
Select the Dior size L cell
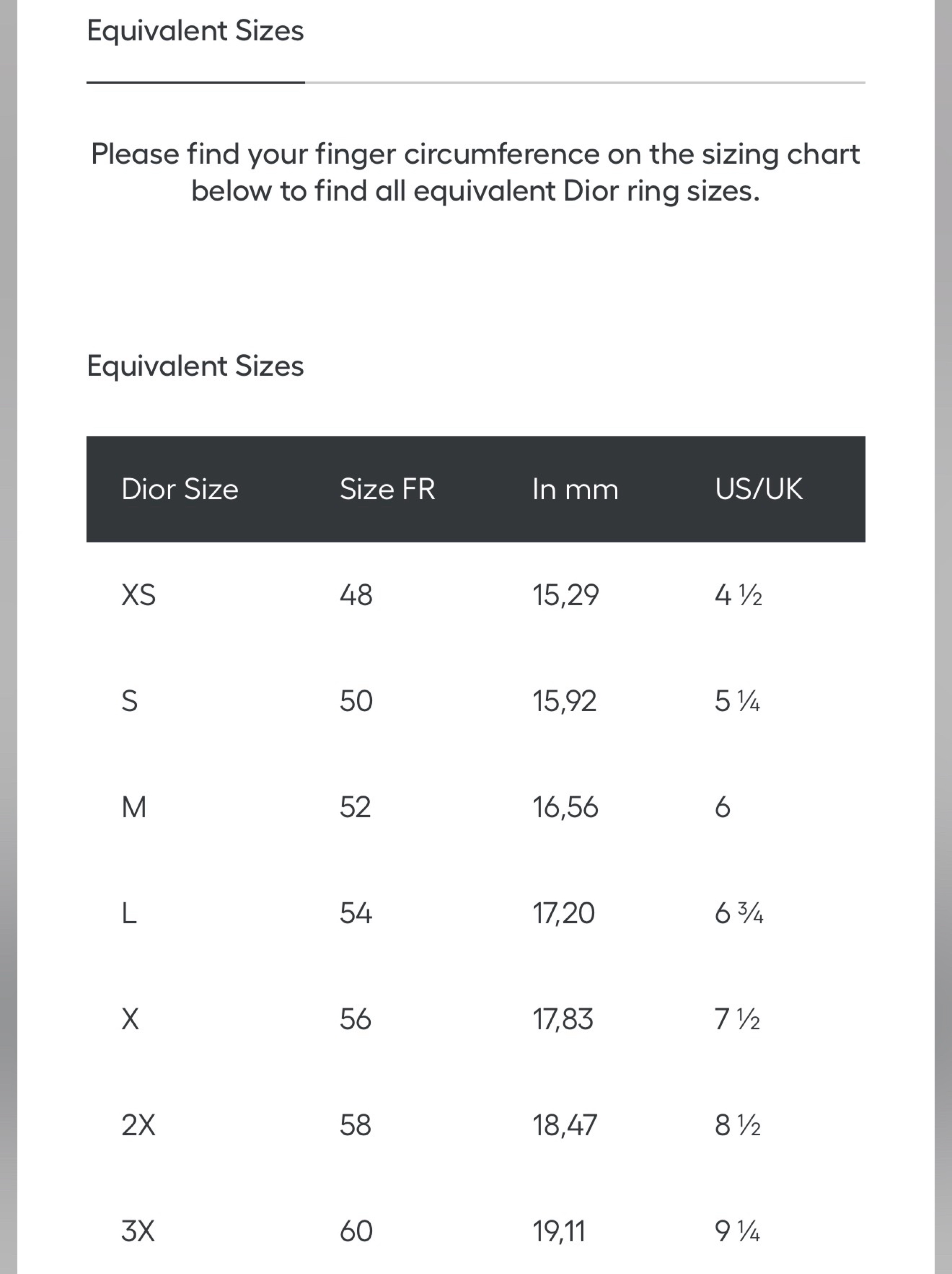click(x=129, y=913)
